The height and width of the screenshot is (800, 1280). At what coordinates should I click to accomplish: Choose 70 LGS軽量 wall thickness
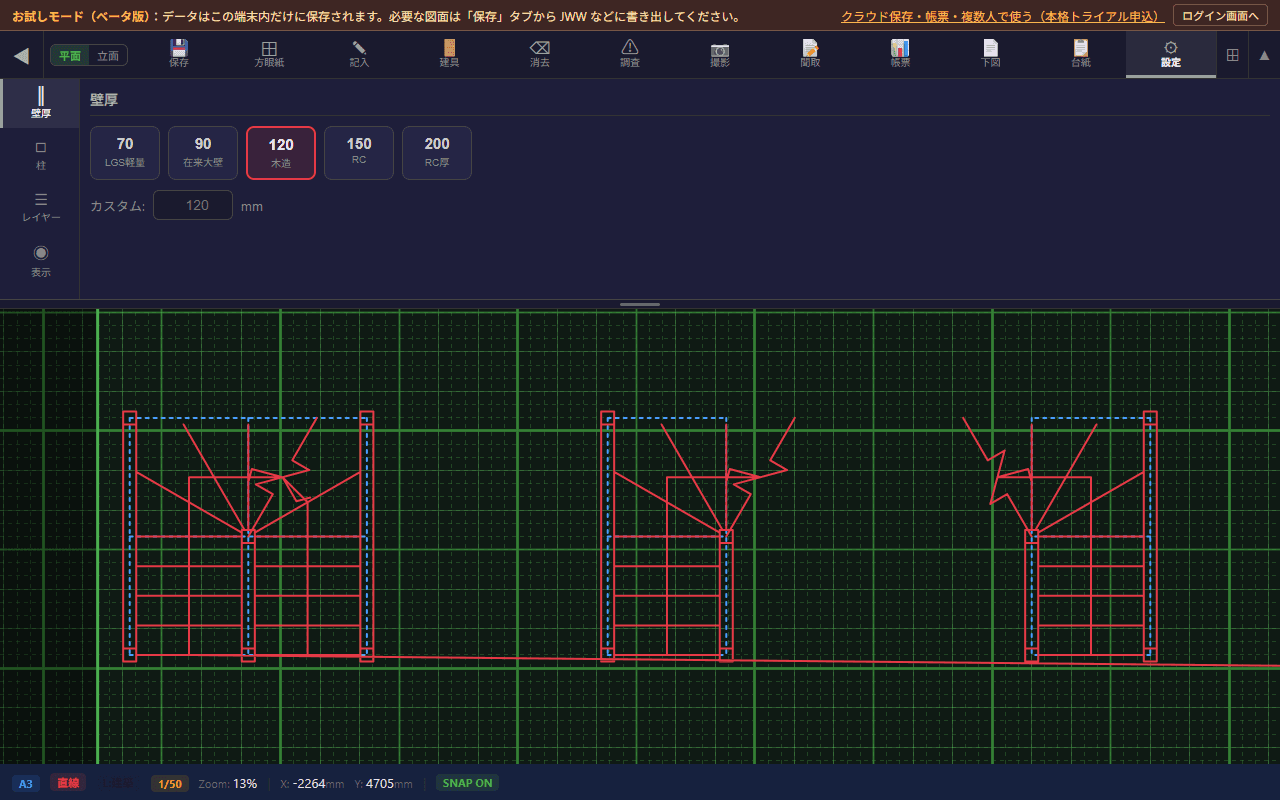click(125, 153)
